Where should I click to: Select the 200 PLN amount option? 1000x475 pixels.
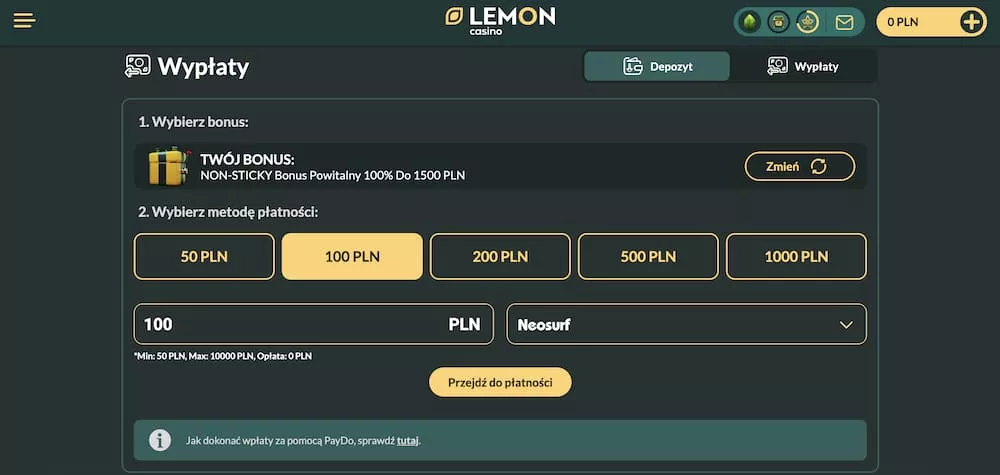pyautogui.click(x=500, y=257)
